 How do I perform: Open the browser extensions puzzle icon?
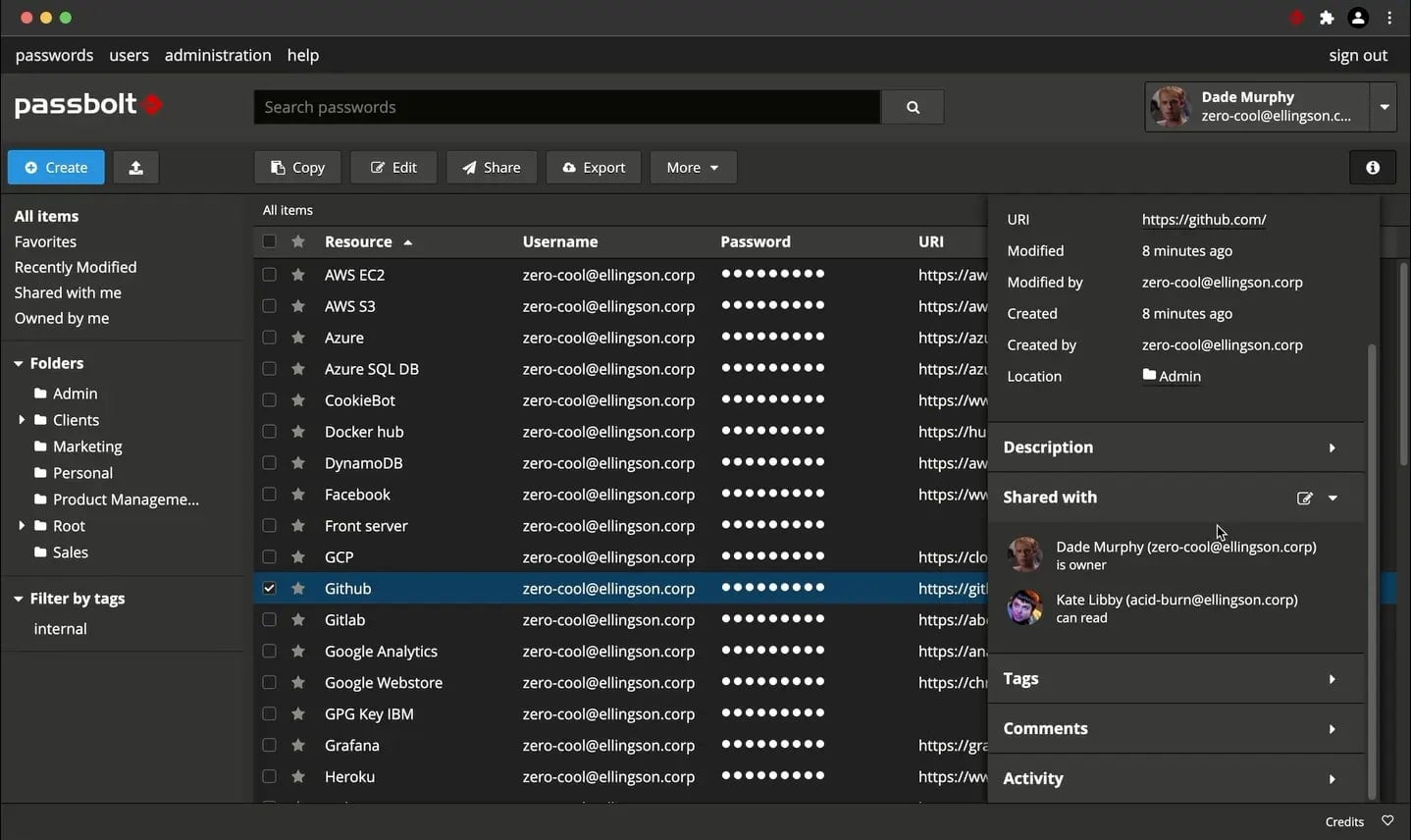(x=1327, y=18)
